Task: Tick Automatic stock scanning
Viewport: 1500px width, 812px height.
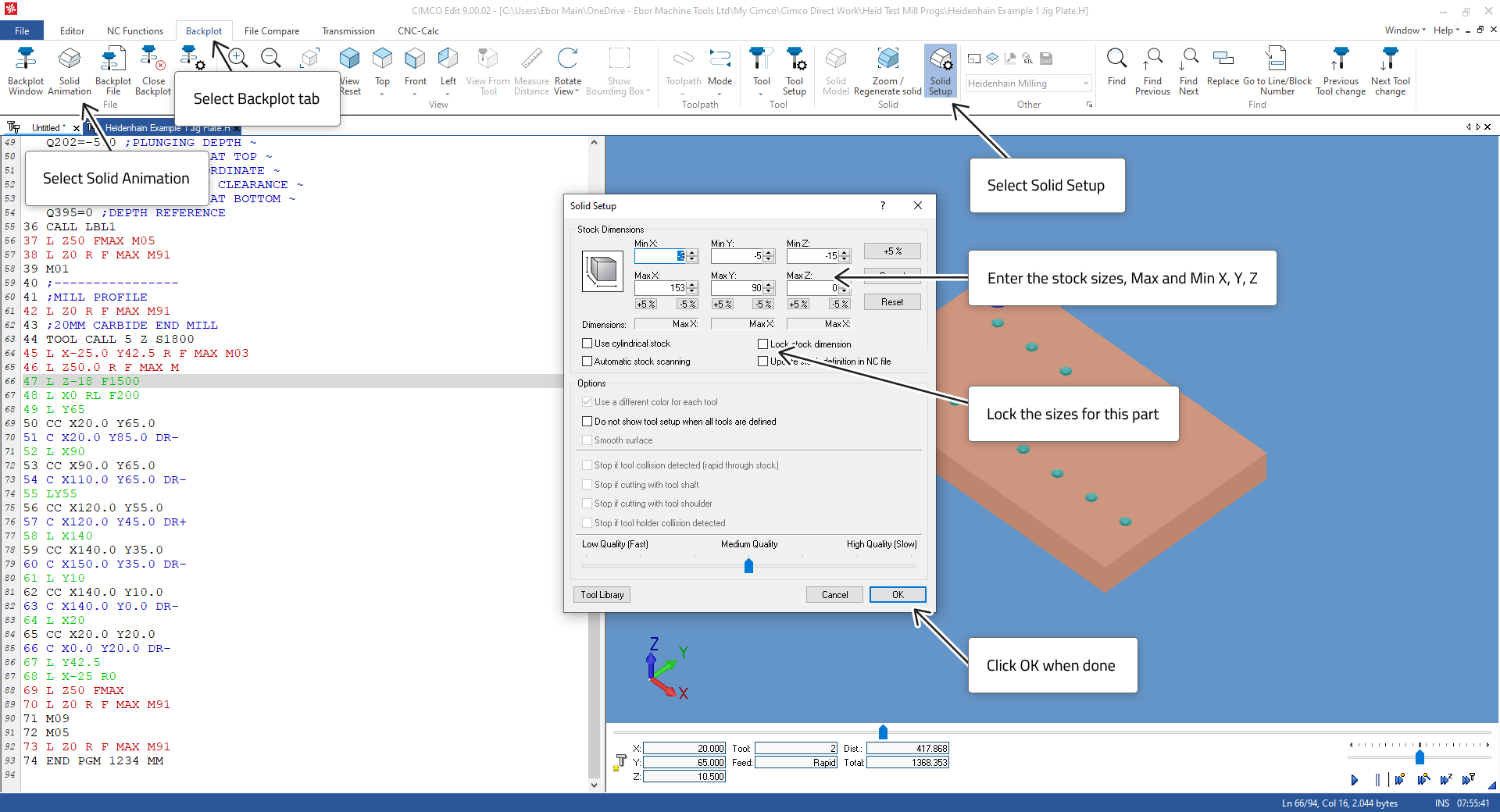Action: point(587,361)
